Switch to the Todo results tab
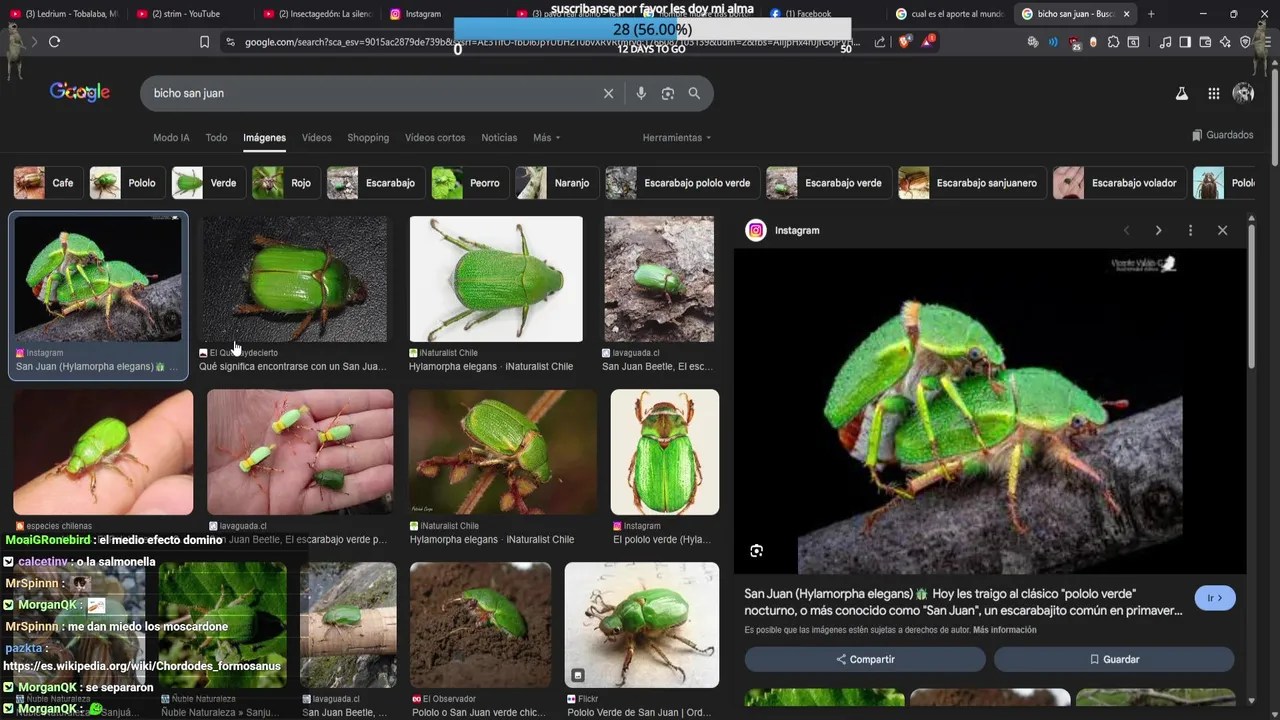Screen dimensions: 1280x720 point(216,138)
